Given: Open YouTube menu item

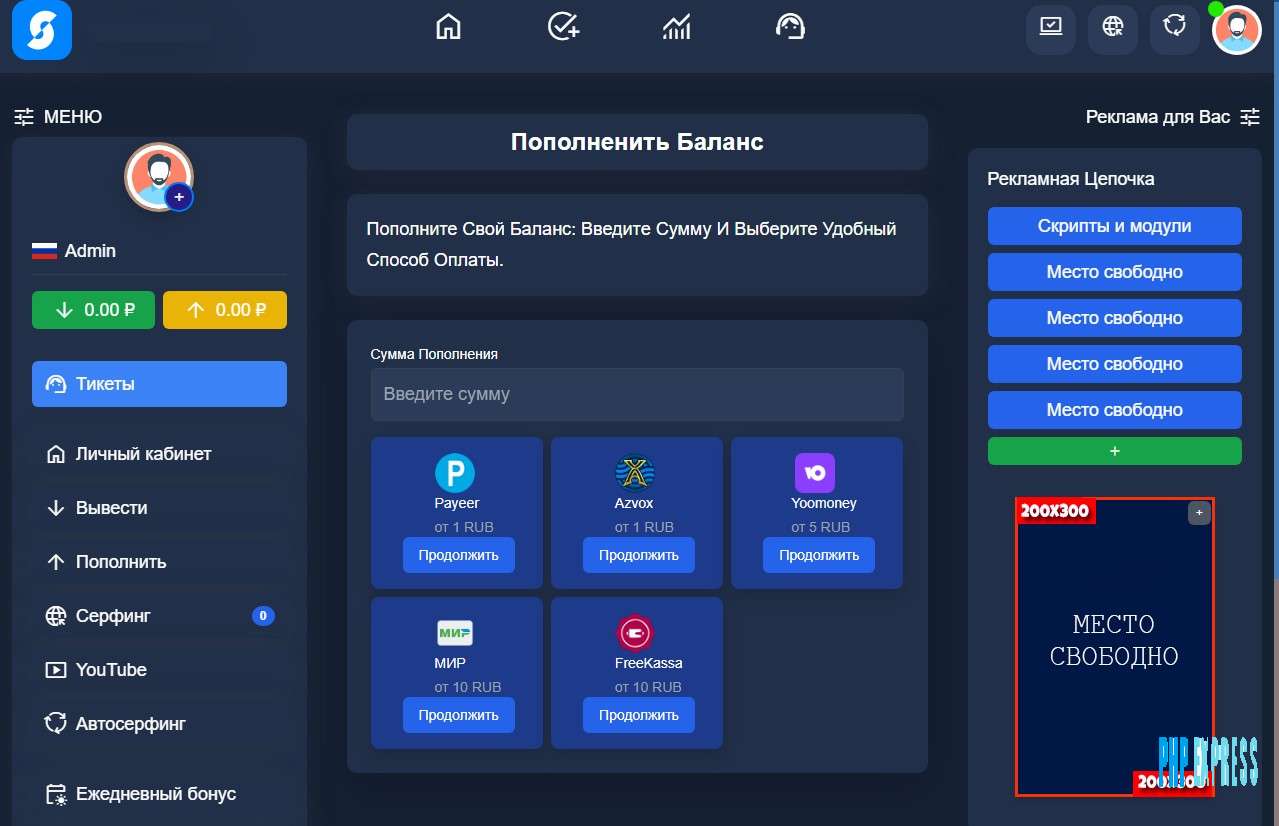Looking at the screenshot, I should (159, 670).
